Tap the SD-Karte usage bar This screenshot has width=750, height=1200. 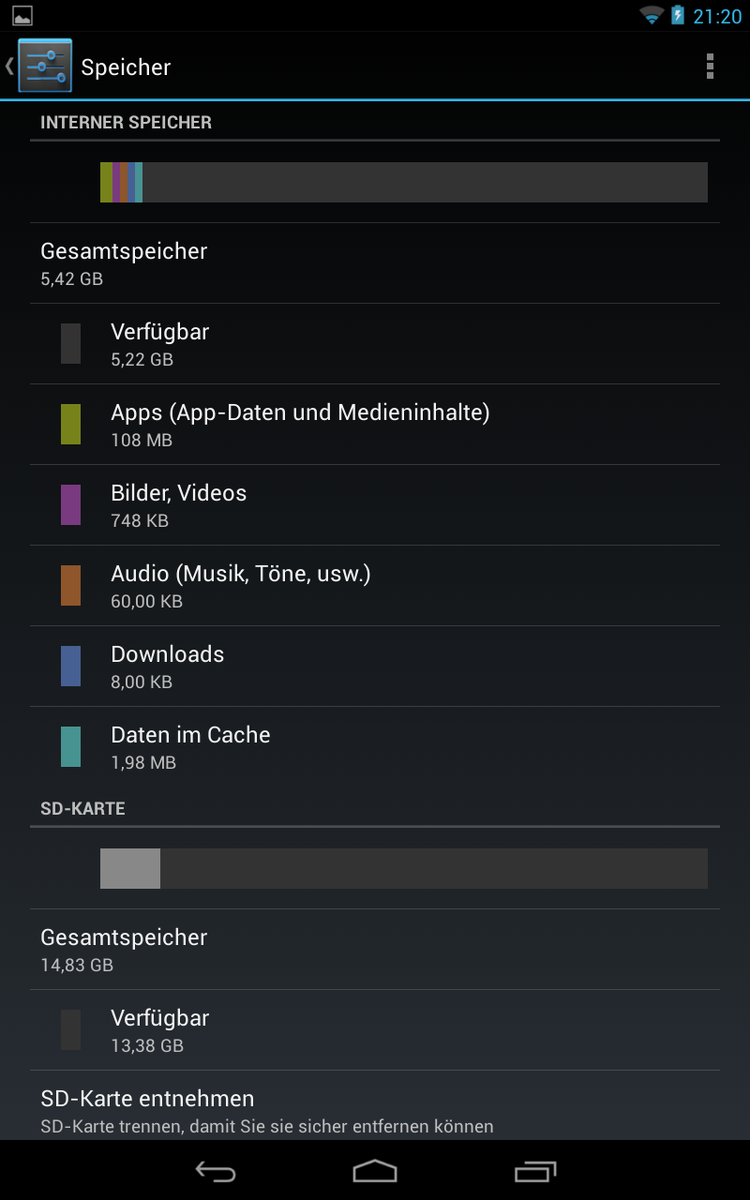click(404, 868)
